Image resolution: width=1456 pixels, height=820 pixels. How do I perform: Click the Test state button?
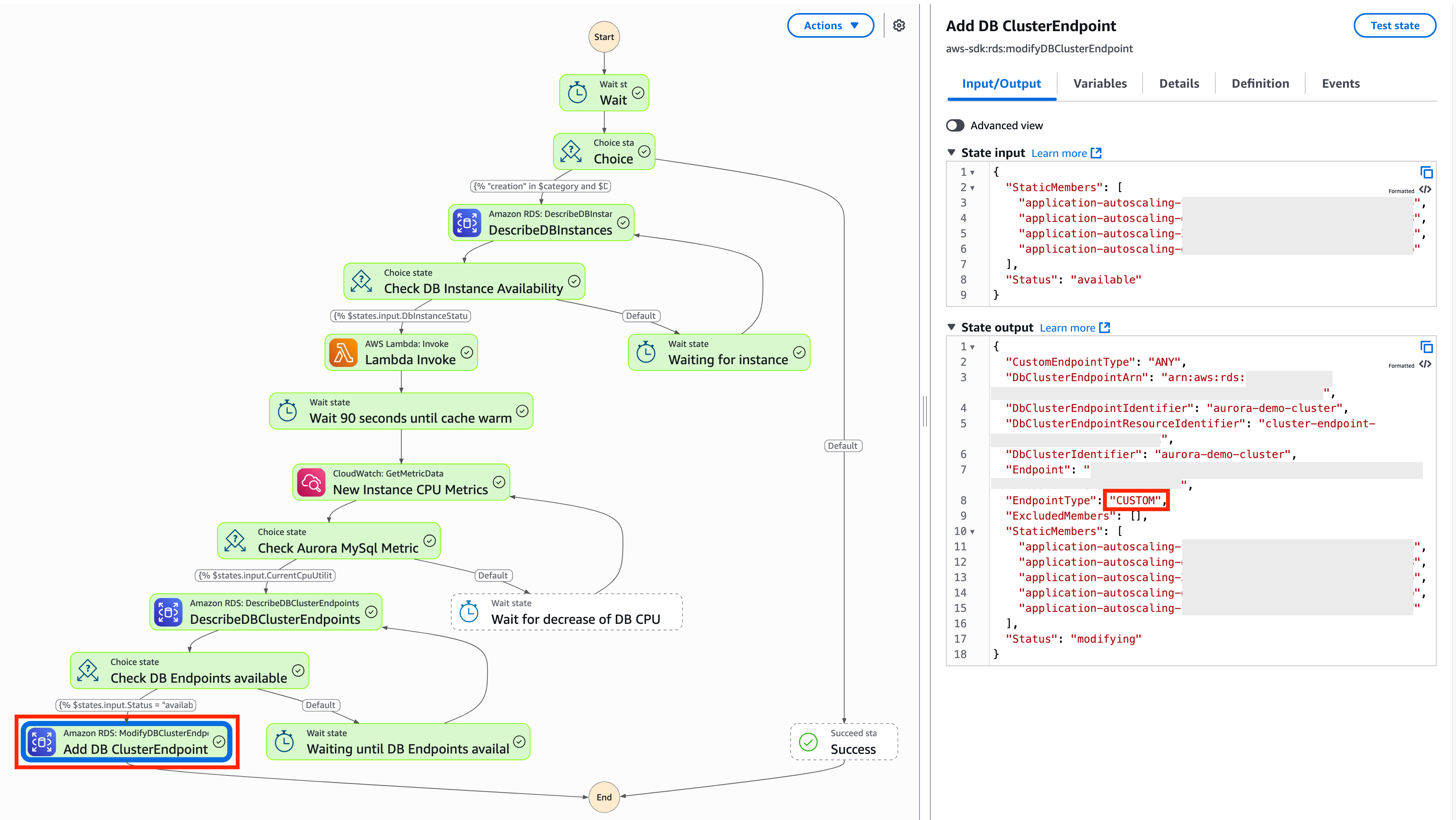pyautogui.click(x=1394, y=25)
